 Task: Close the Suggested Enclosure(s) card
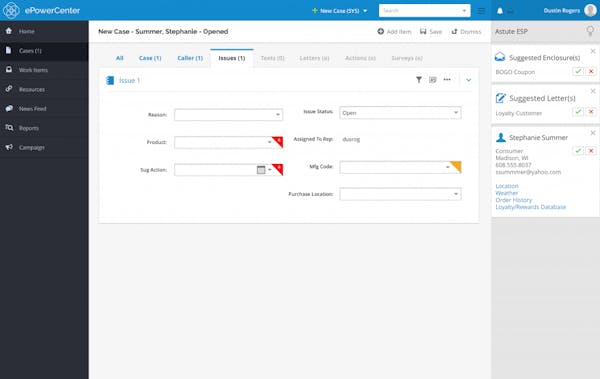coord(593,51)
